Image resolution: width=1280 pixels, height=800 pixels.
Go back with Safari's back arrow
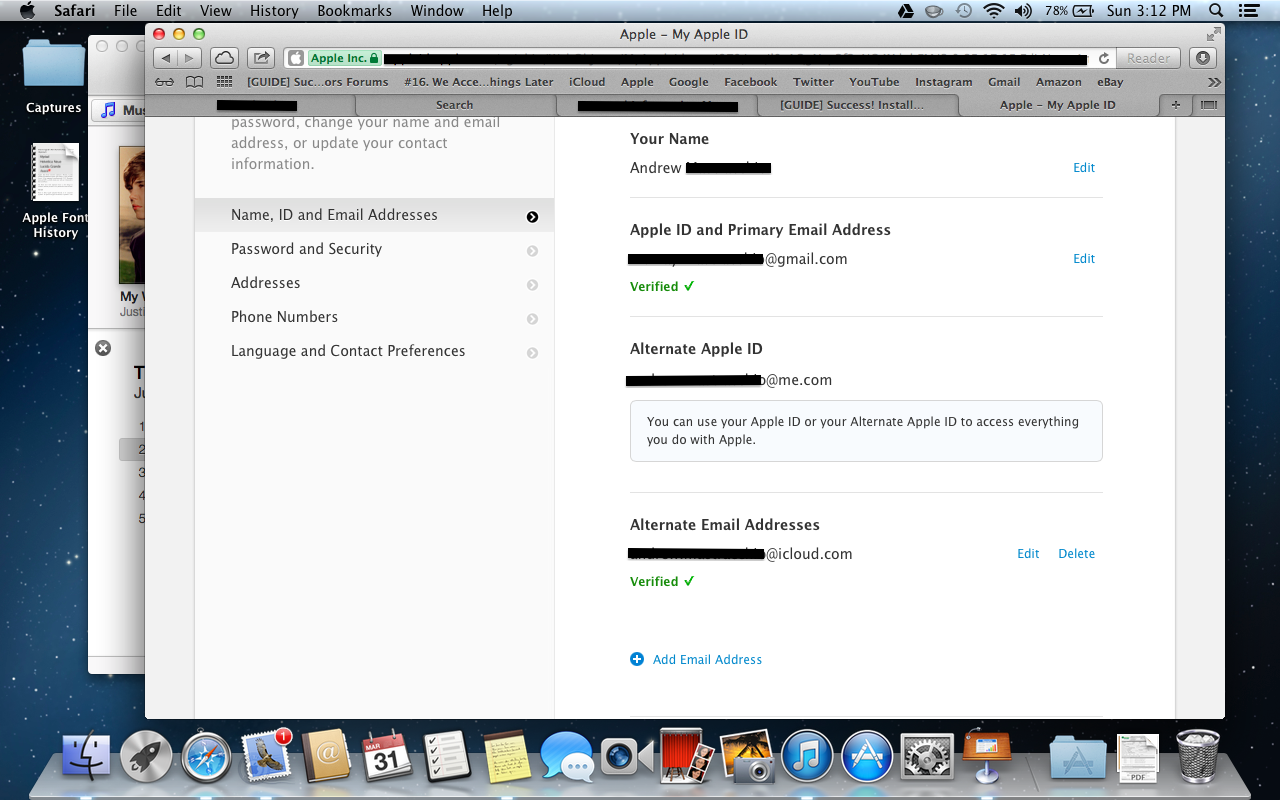(166, 58)
